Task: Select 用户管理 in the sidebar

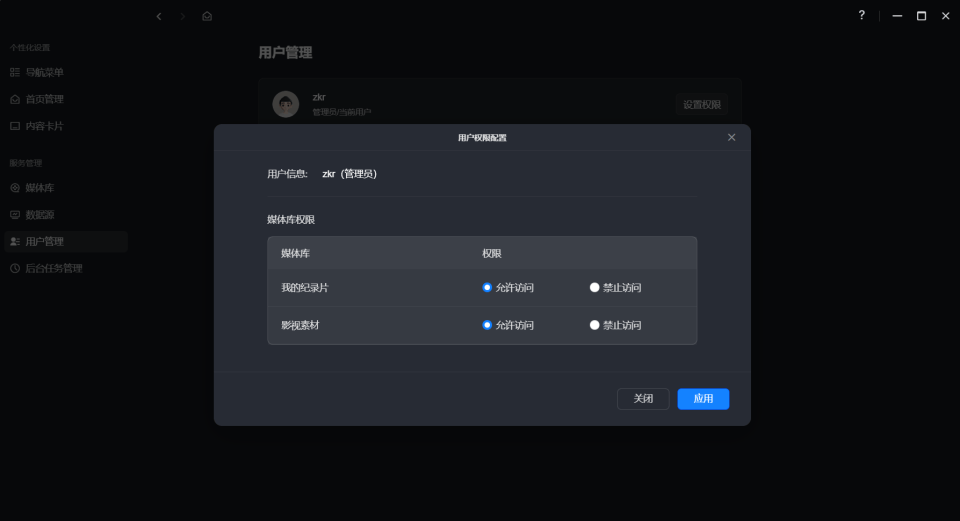Action: [x=66, y=242]
